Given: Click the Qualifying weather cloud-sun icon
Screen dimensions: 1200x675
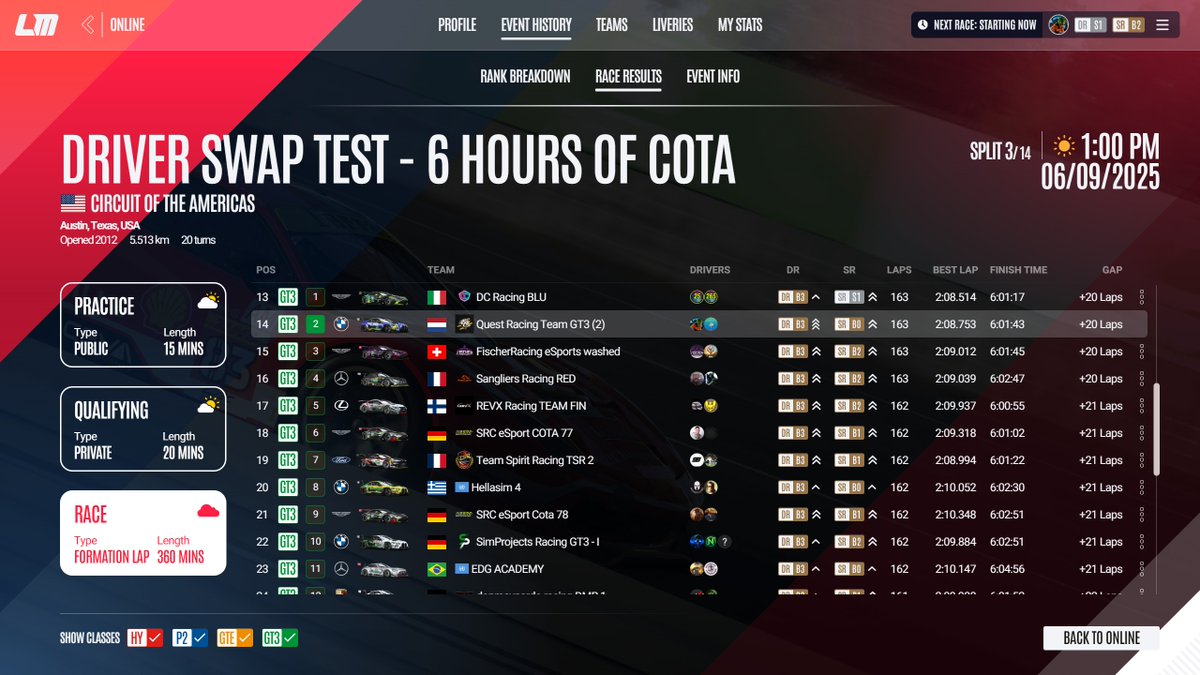Looking at the screenshot, I should 208,405.
